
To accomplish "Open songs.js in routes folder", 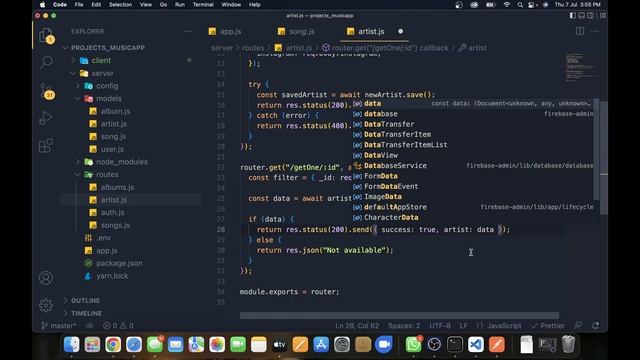I will 115,225.
